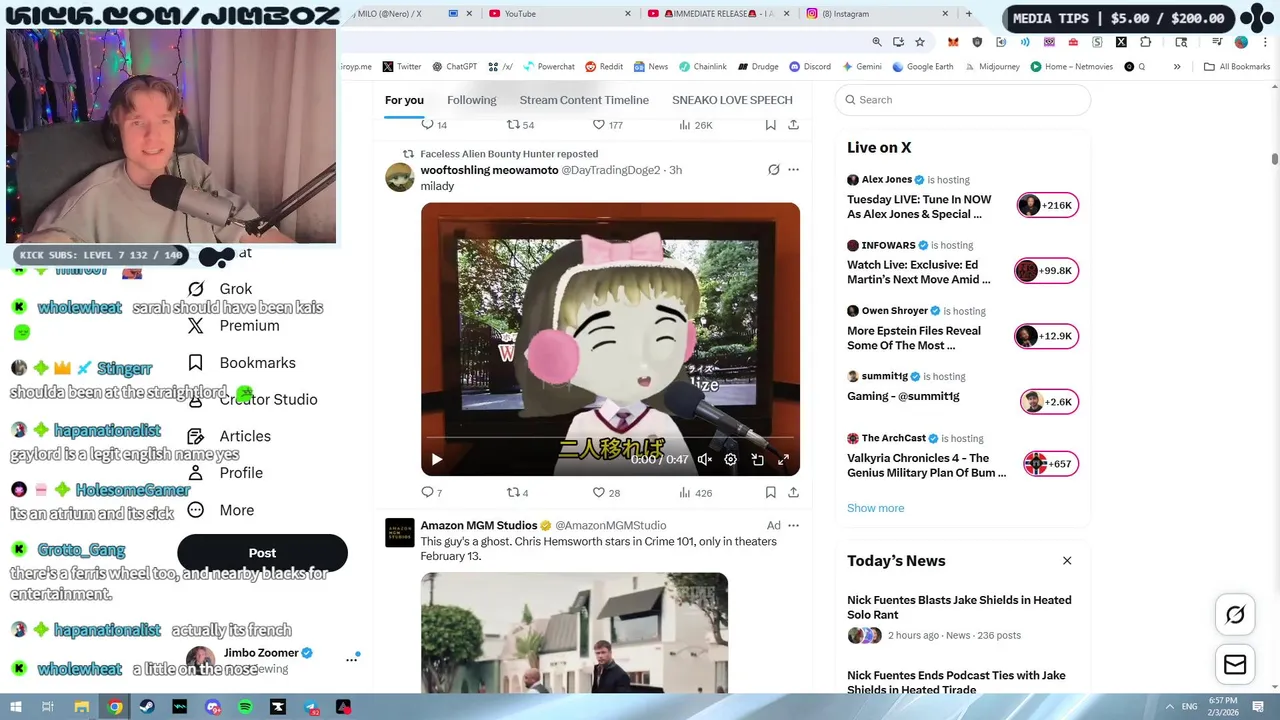
Task: Switch to the Following tab
Action: (x=472, y=100)
